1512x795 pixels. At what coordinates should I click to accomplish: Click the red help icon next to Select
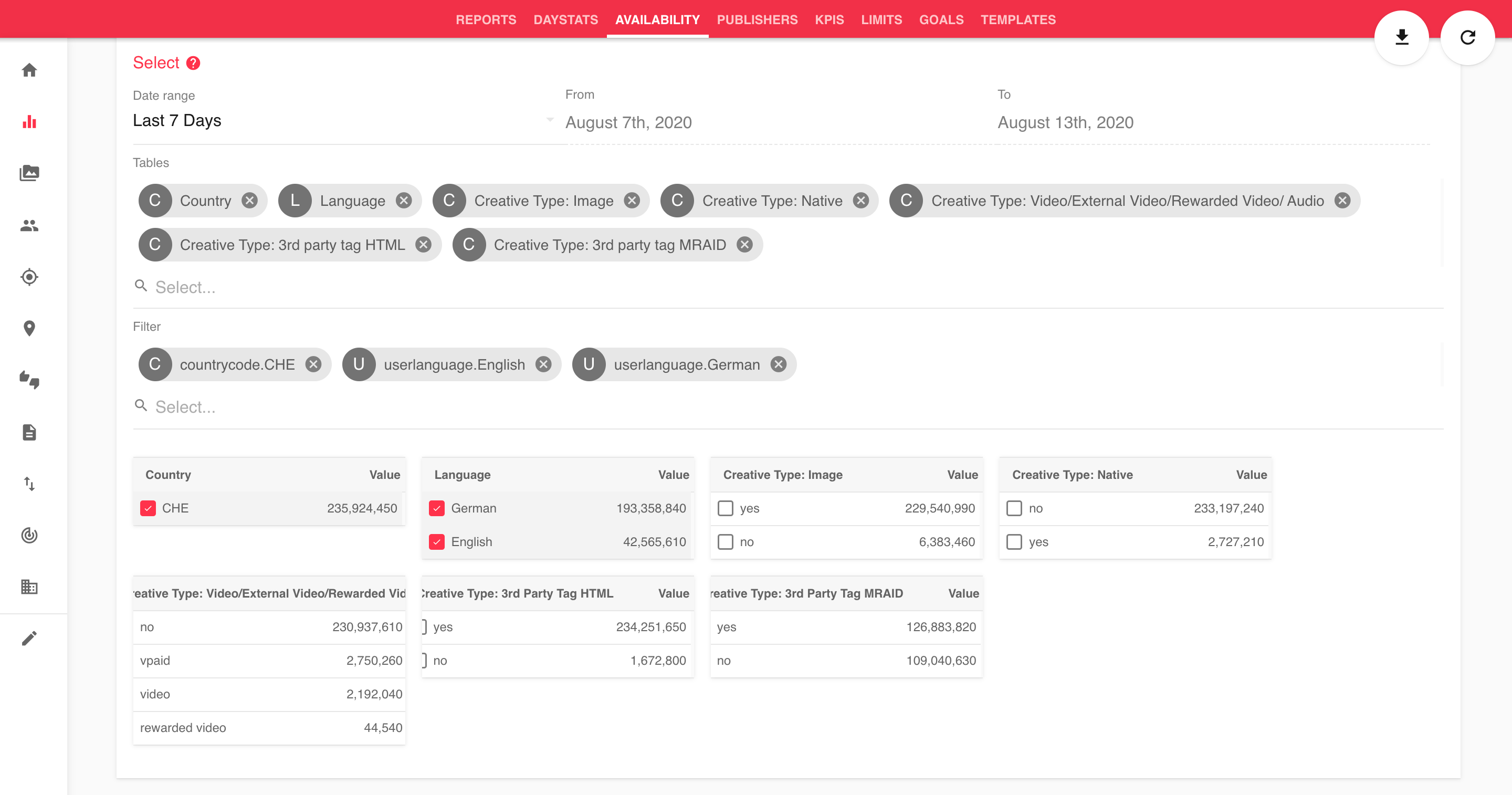(x=193, y=64)
